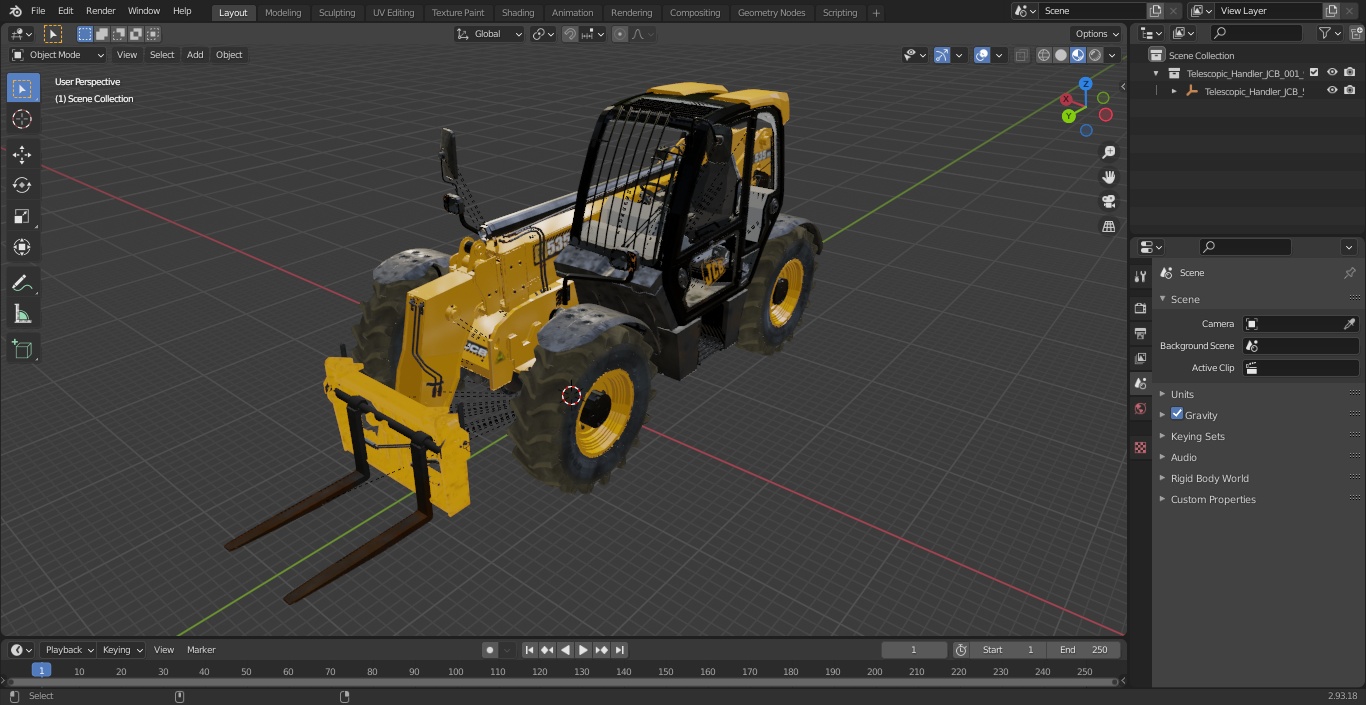Image resolution: width=1366 pixels, height=705 pixels.
Task: Choose the Move tool
Action: pyautogui.click(x=22, y=154)
